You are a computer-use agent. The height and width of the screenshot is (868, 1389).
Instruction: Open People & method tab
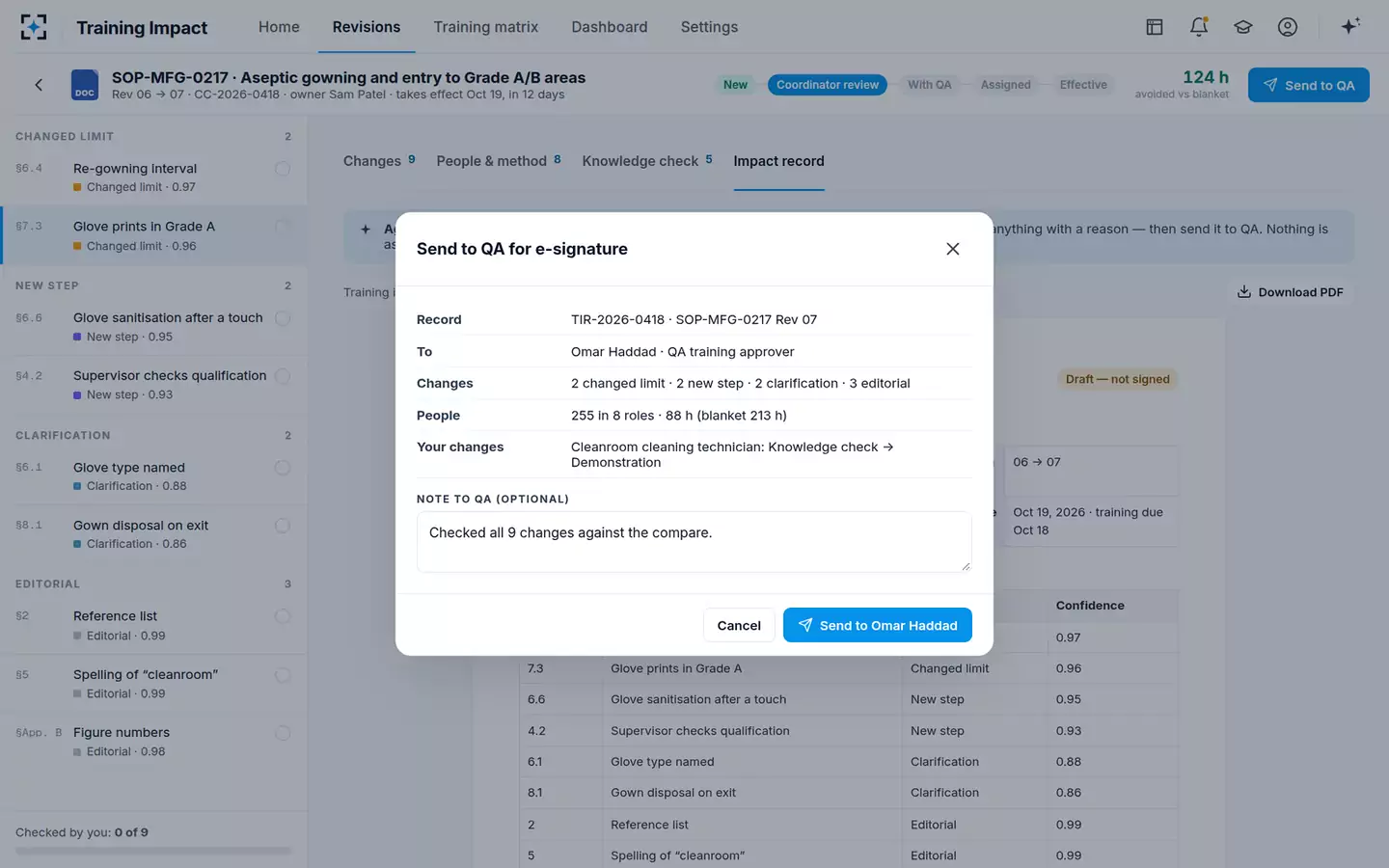tap(499, 161)
